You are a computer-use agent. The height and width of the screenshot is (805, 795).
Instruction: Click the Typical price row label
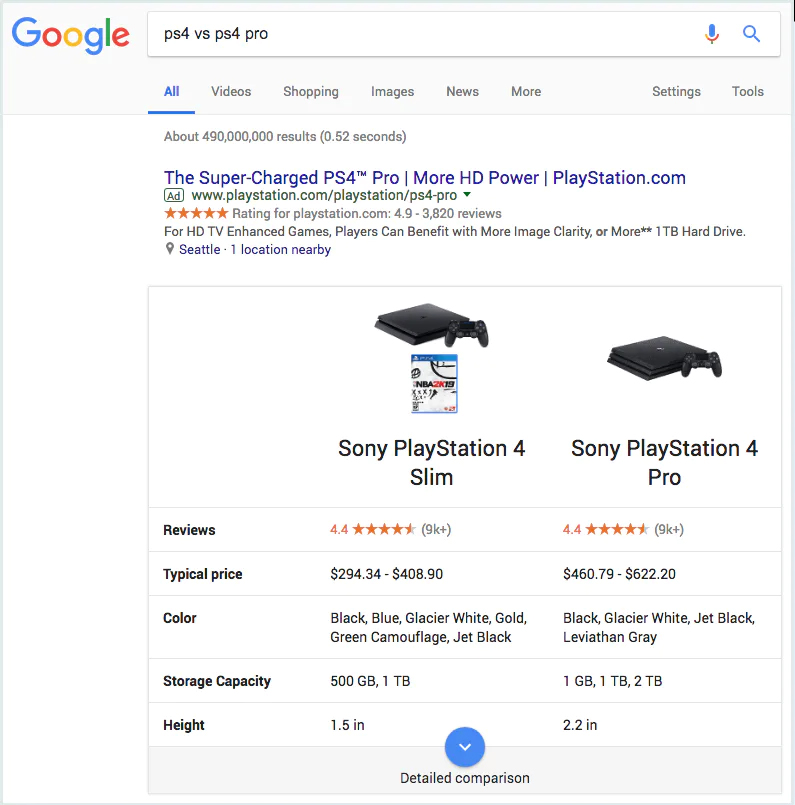tap(203, 574)
